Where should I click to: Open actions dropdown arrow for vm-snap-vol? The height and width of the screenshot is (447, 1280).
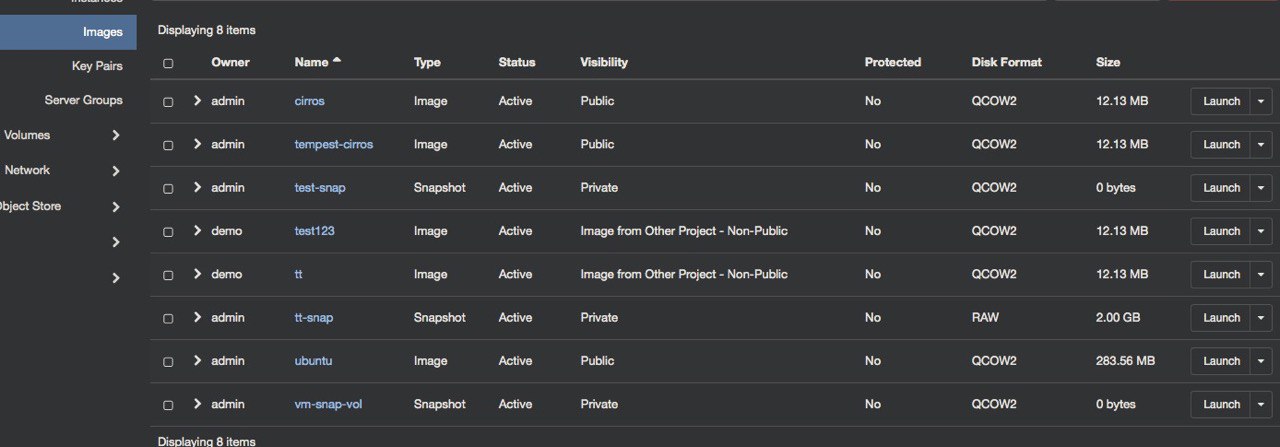1260,404
